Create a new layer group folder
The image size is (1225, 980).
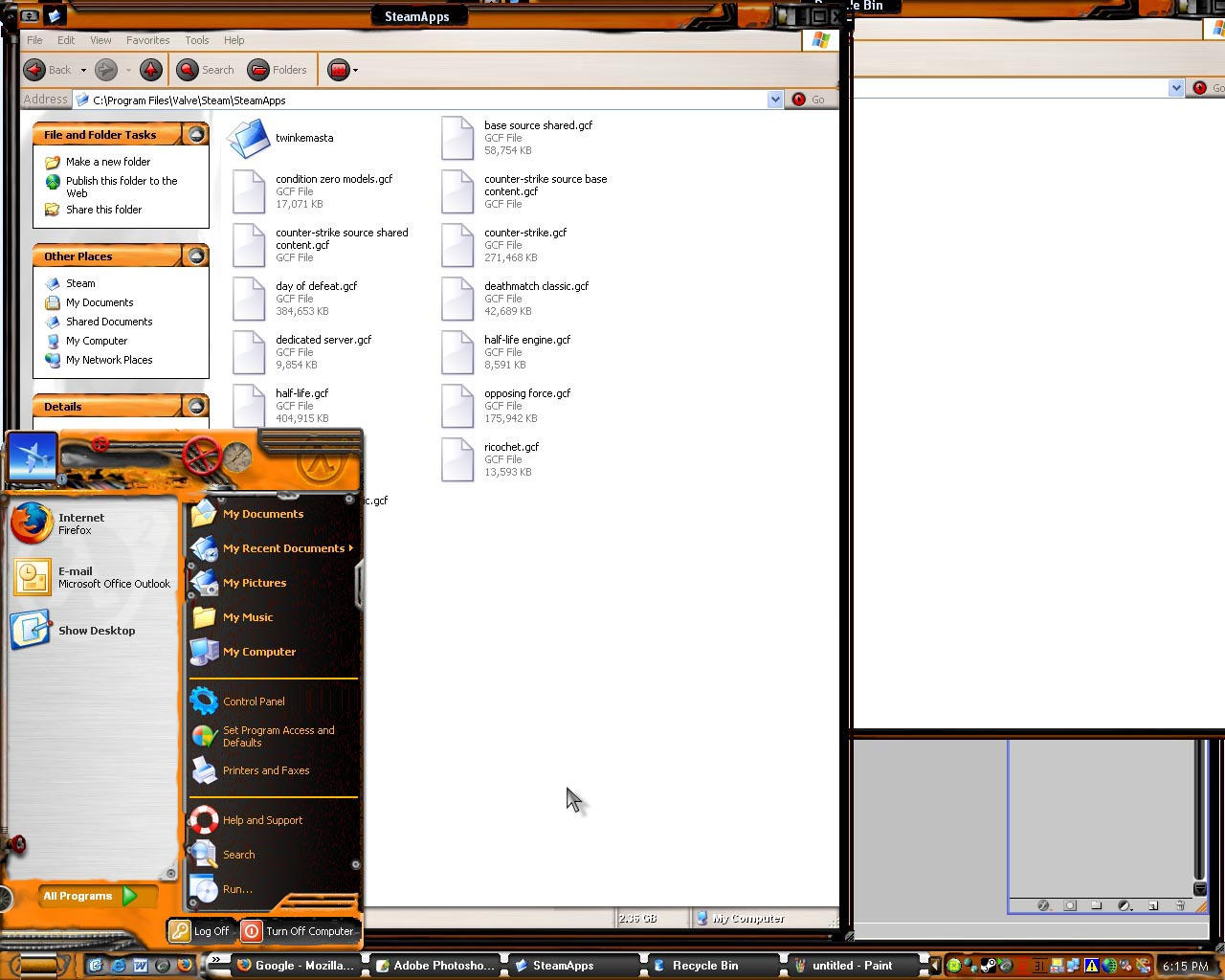[1098, 905]
